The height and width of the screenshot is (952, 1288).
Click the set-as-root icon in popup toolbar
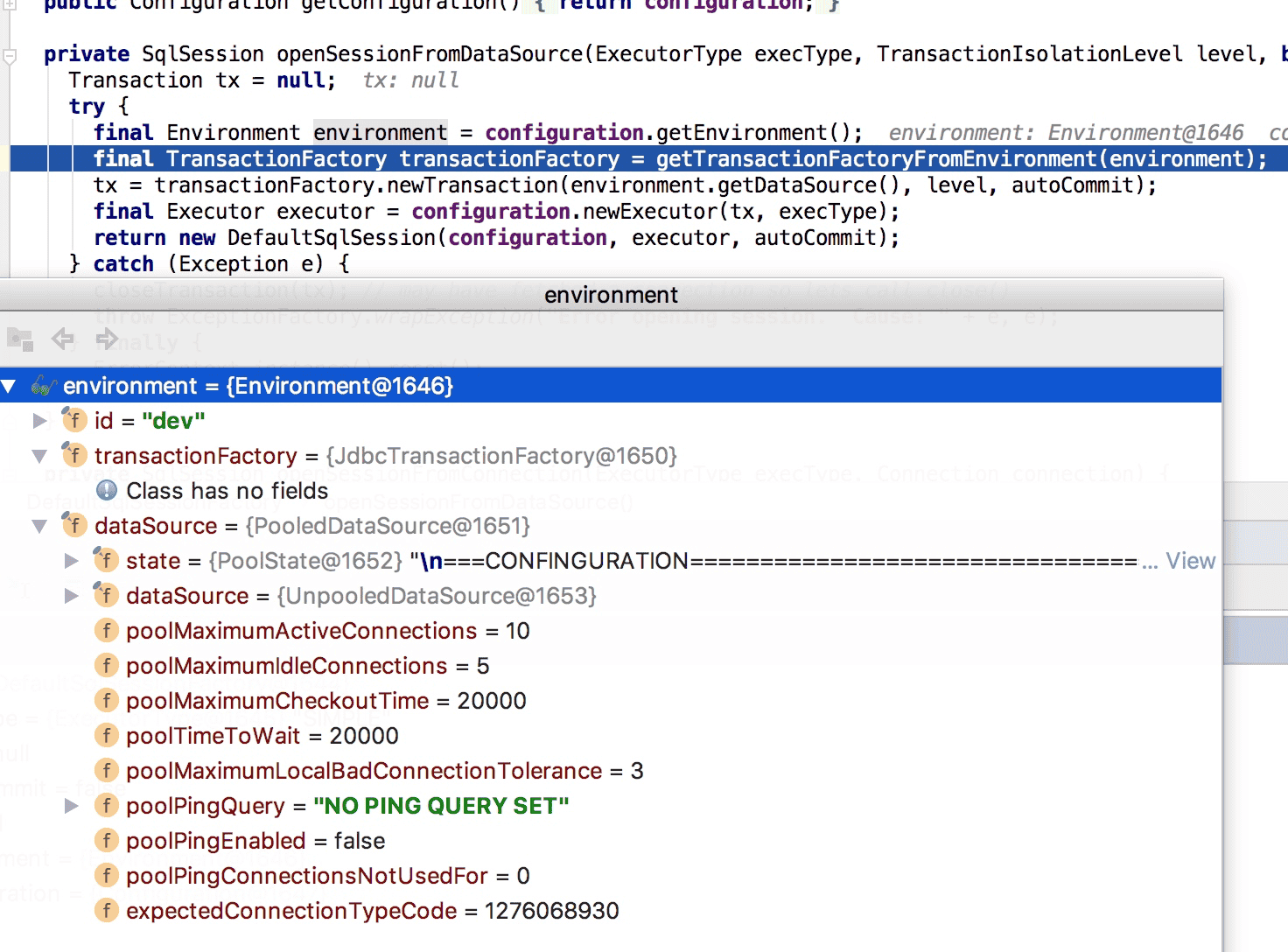pyautogui.click(x=19, y=339)
